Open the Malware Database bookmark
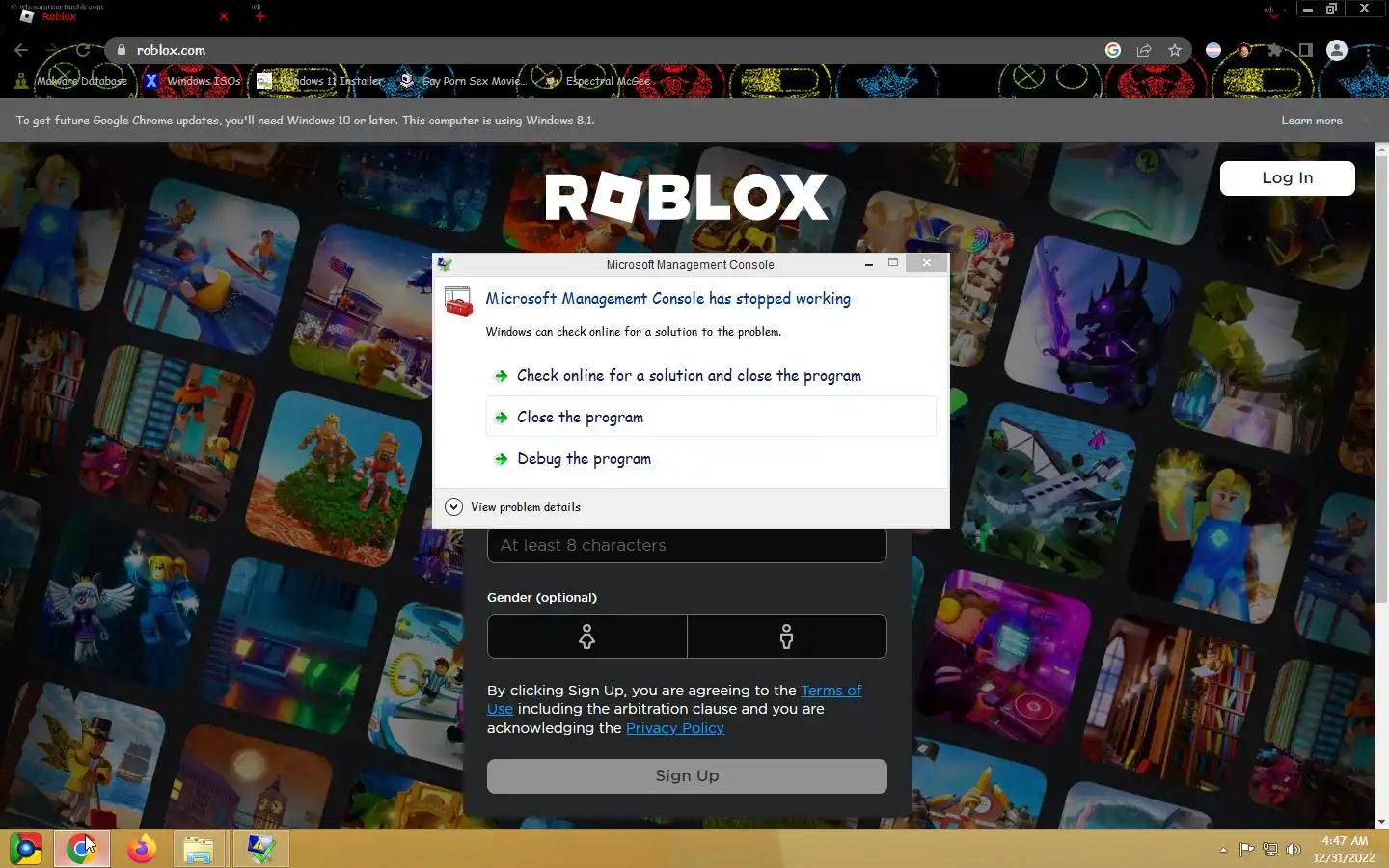This screenshot has width=1389, height=868. coord(71,81)
